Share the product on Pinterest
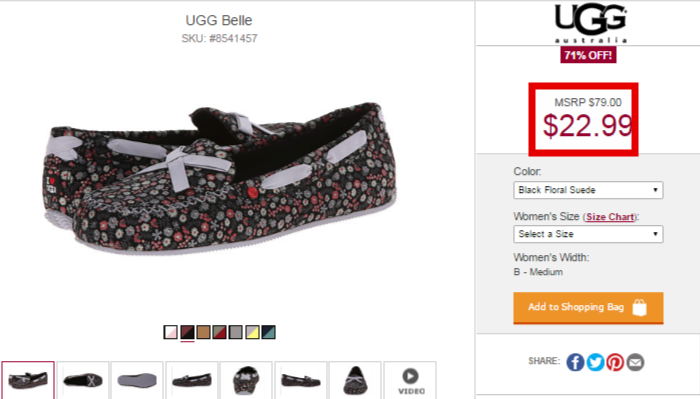The height and width of the screenshot is (399, 700). pyautogui.click(x=615, y=362)
